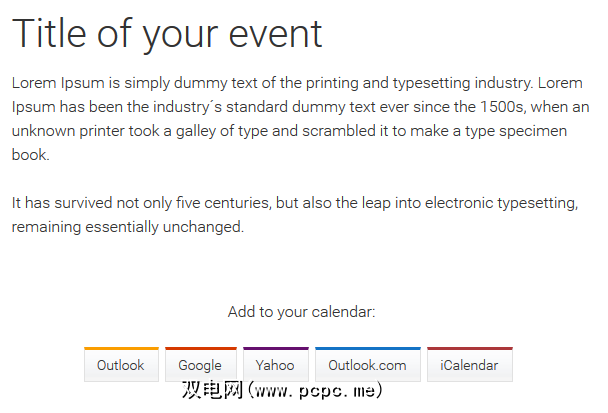The image size is (608, 413).
Task: Add event to Google calendar
Action: pos(200,365)
